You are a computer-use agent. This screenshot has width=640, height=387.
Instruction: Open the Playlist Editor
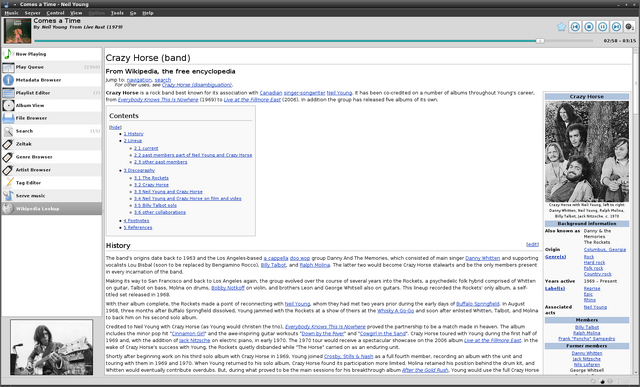[51, 93]
